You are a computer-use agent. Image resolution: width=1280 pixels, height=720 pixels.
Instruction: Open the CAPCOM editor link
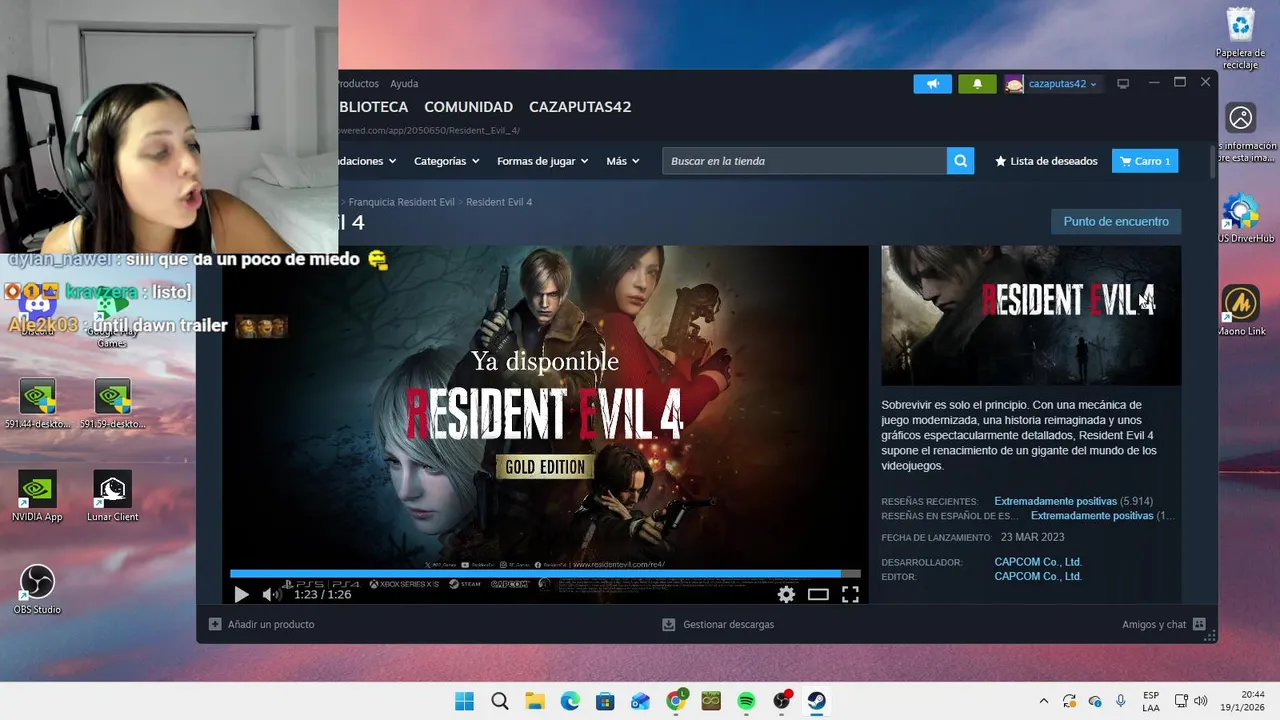click(1038, 577)
